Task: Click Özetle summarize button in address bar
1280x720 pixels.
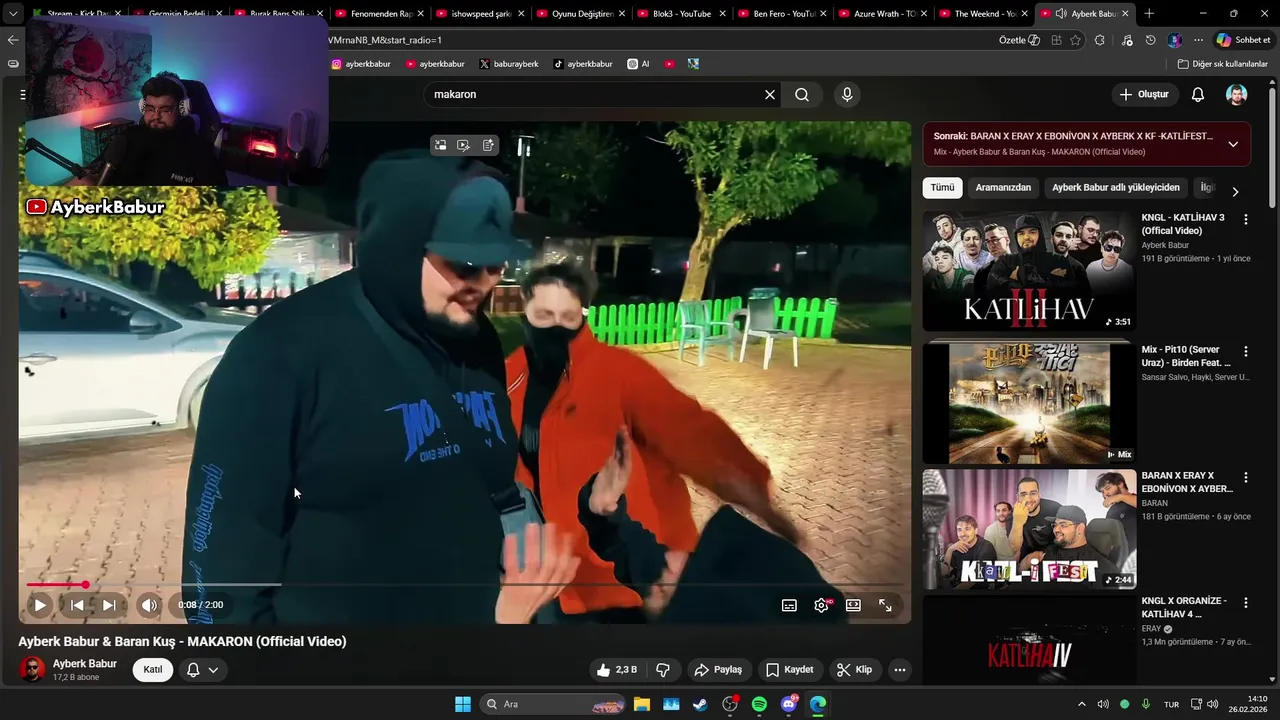Action: pos(1019,40)
